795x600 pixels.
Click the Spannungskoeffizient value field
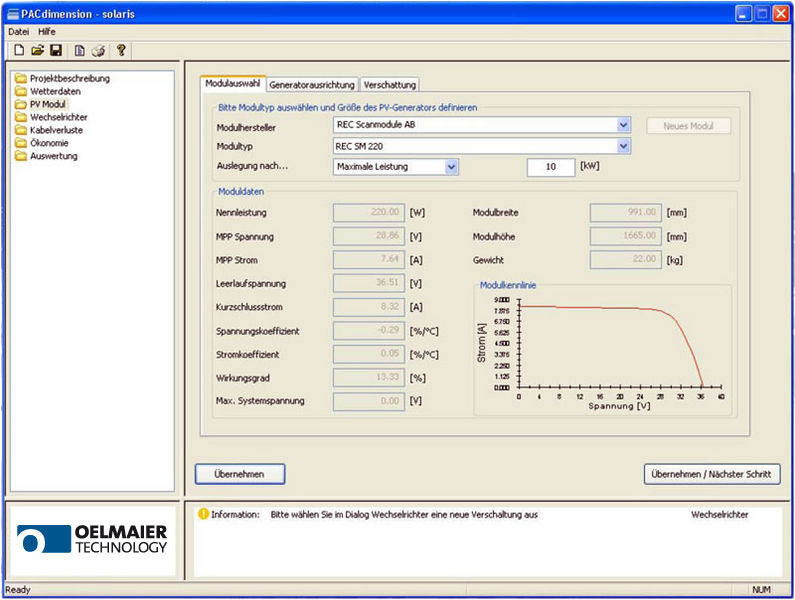coord(369,331)
